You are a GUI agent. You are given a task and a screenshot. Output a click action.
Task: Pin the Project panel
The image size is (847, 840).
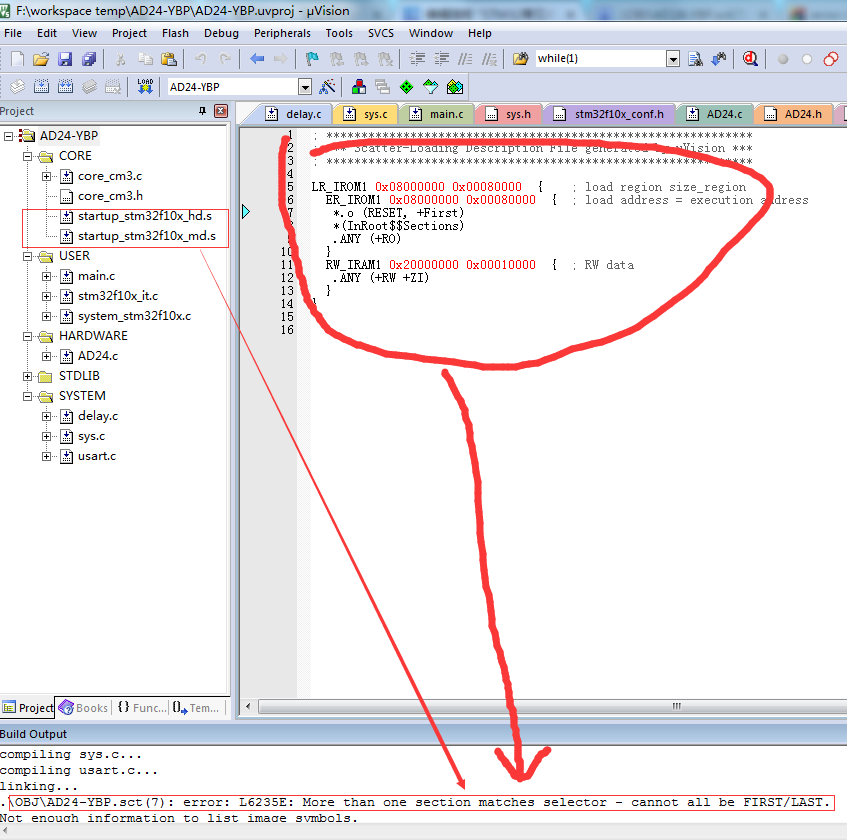point(203,111)
